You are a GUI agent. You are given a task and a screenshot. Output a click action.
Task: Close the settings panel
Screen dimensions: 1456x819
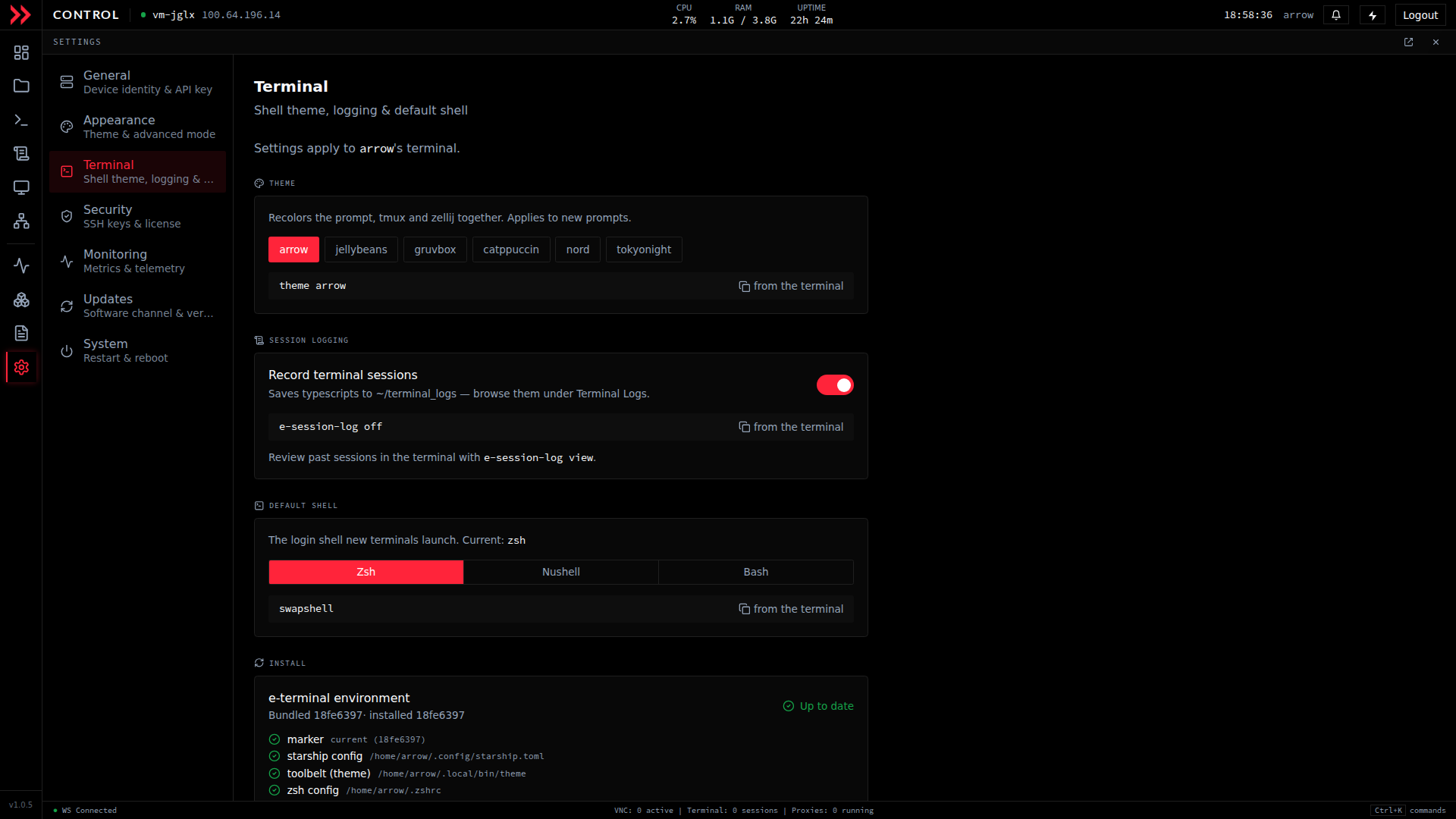click(x=1436, y=42)
